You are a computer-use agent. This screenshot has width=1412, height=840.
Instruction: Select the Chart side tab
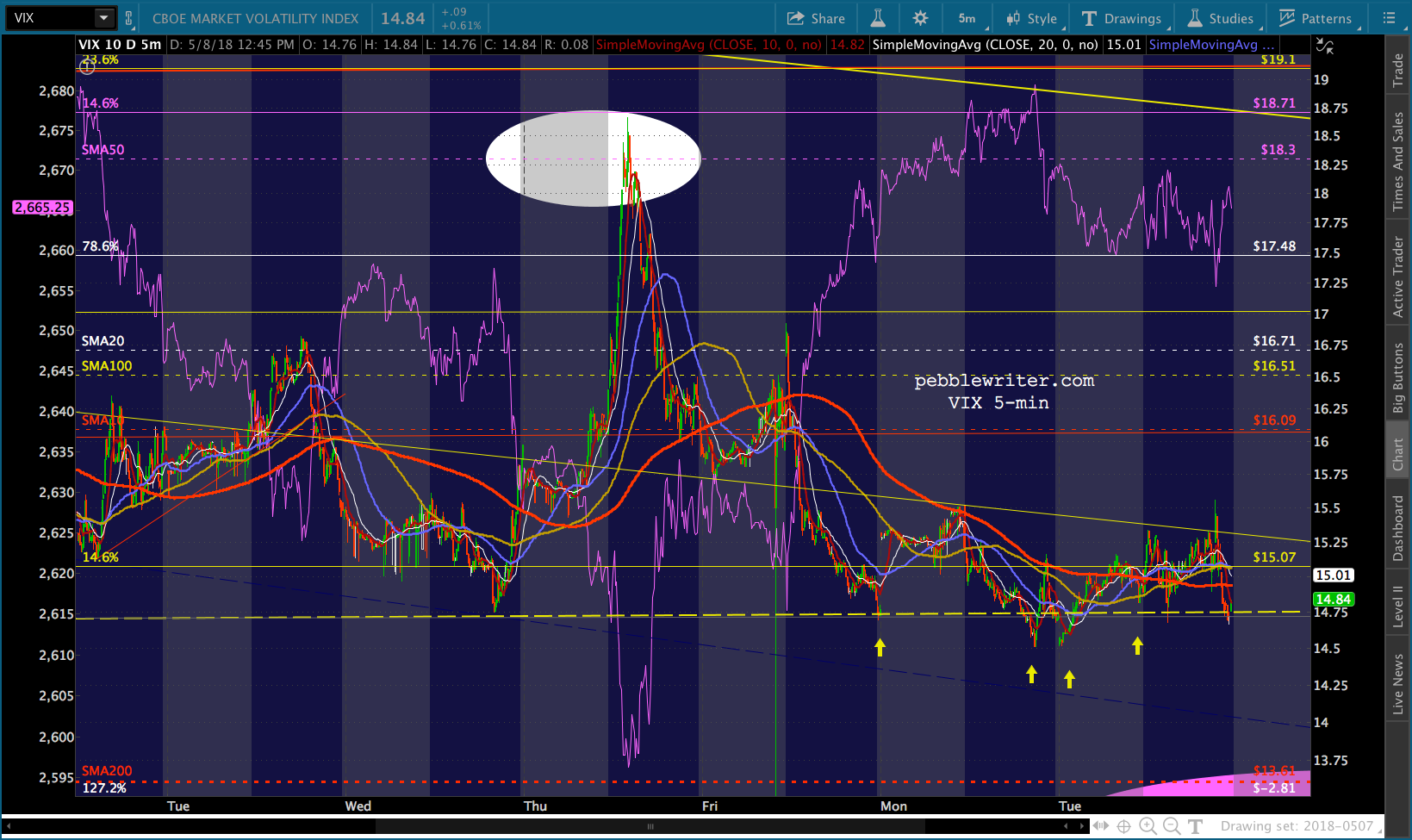pyautogui.click(x=1398, y=454)
